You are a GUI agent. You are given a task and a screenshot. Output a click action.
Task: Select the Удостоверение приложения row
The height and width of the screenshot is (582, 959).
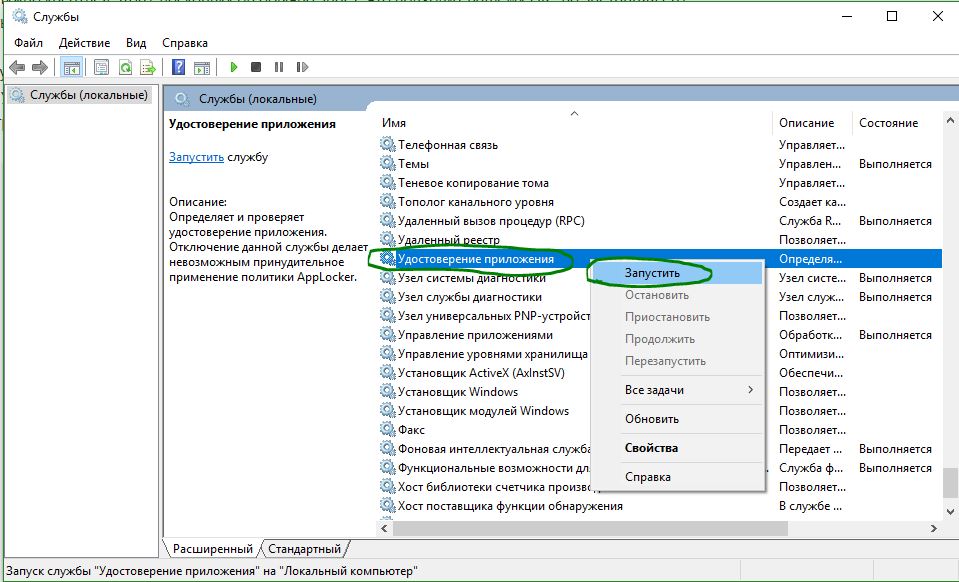tap(659, 259)
